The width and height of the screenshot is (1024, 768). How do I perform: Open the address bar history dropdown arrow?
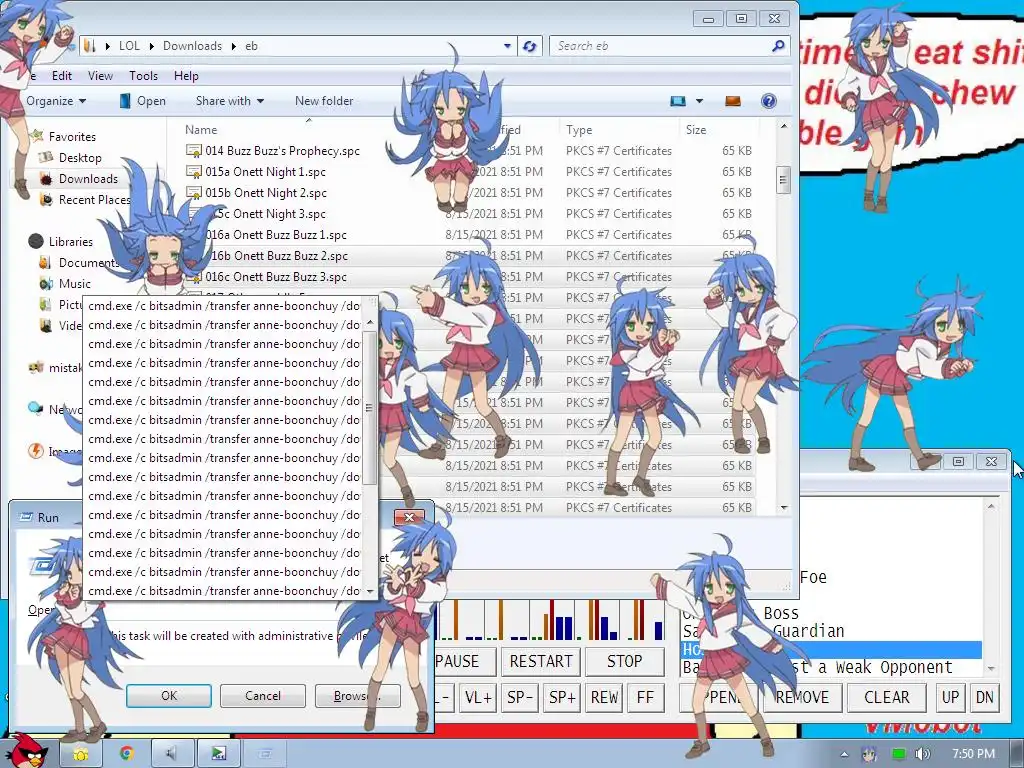[x=507, y=46]
